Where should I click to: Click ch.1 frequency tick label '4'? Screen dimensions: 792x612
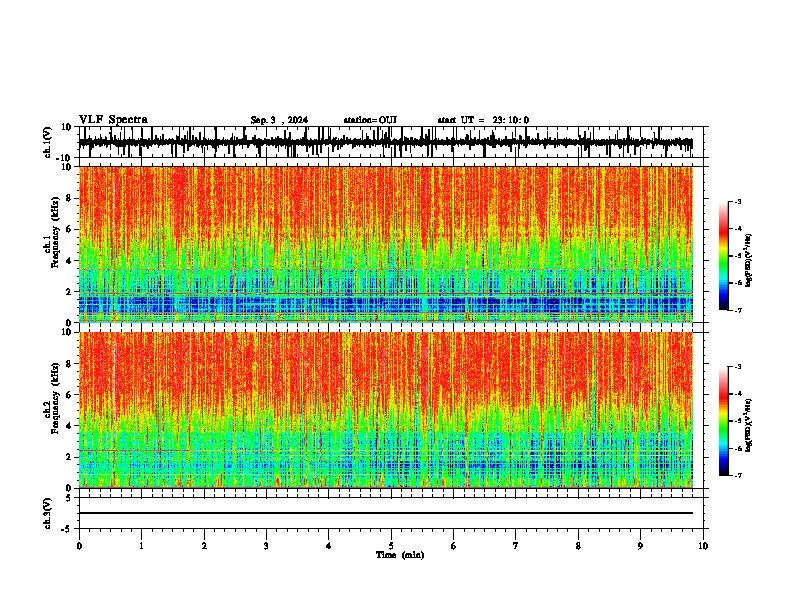tap(70, 261)
